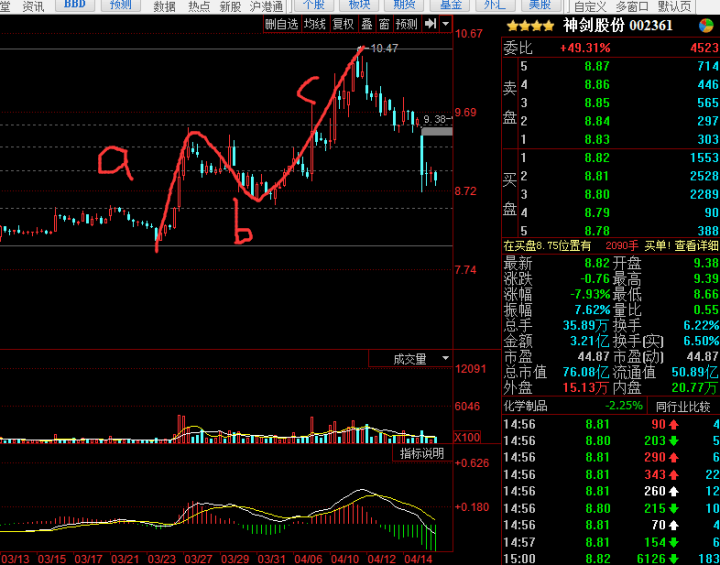Select the 板块 sector tab
This screenshot has height=565, width=720.
pyautogui.click(x=359, y=5)
